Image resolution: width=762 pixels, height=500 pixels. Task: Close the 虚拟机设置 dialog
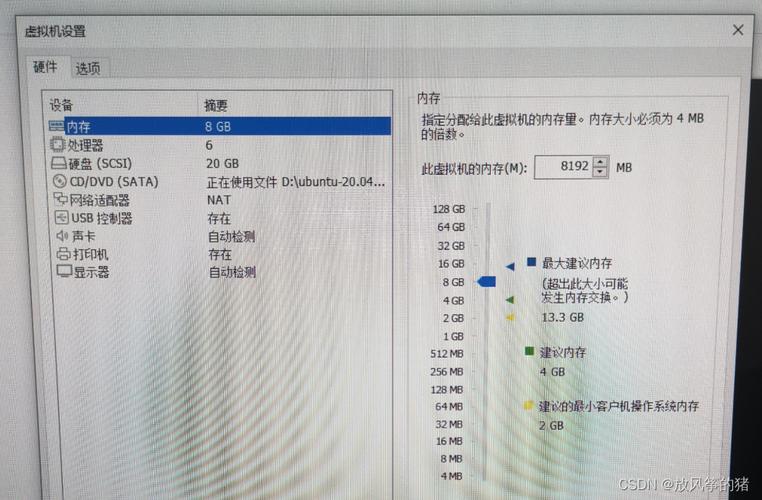point(738,30)
